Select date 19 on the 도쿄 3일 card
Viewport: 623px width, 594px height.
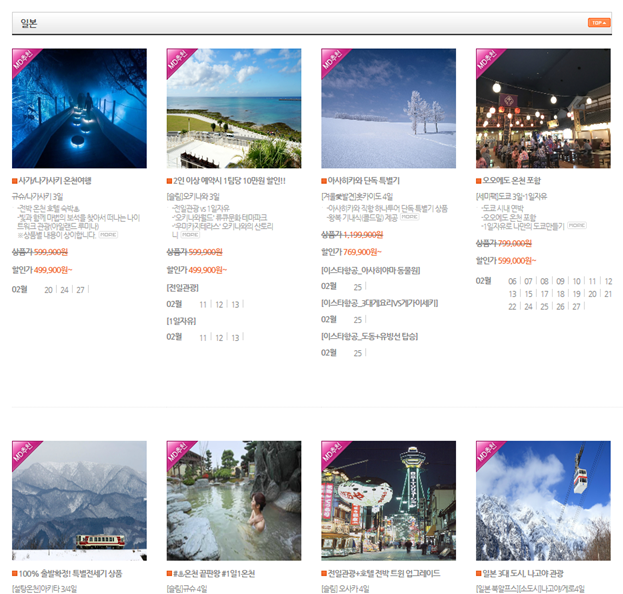577,294
